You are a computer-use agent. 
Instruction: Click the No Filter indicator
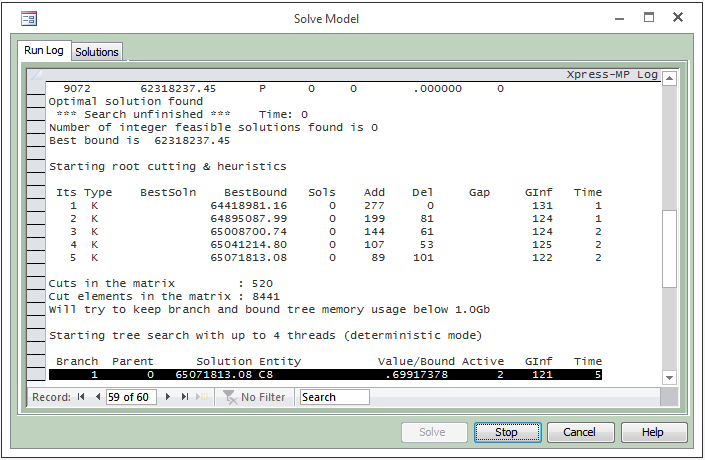[254, 397]
